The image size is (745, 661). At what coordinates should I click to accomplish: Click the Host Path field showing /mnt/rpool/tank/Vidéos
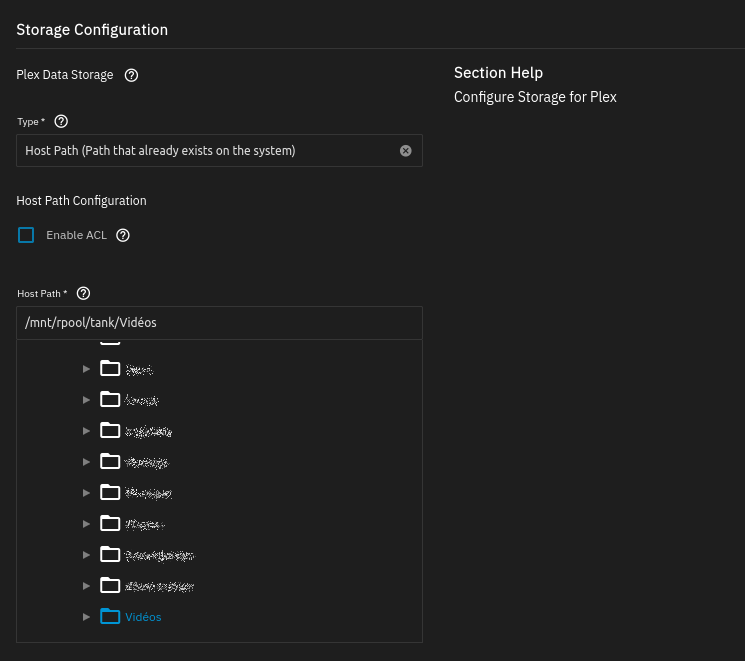[x=219, y=323]
